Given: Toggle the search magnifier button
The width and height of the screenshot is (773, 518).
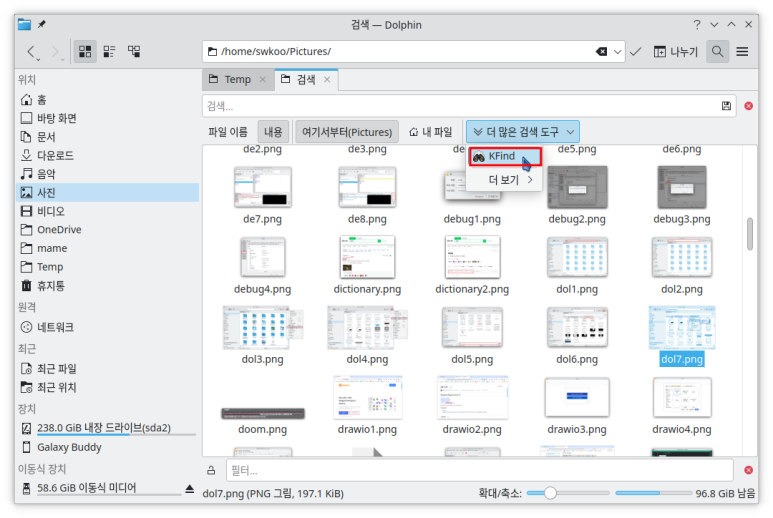Looking at the screenshot, I should point(717,51).
